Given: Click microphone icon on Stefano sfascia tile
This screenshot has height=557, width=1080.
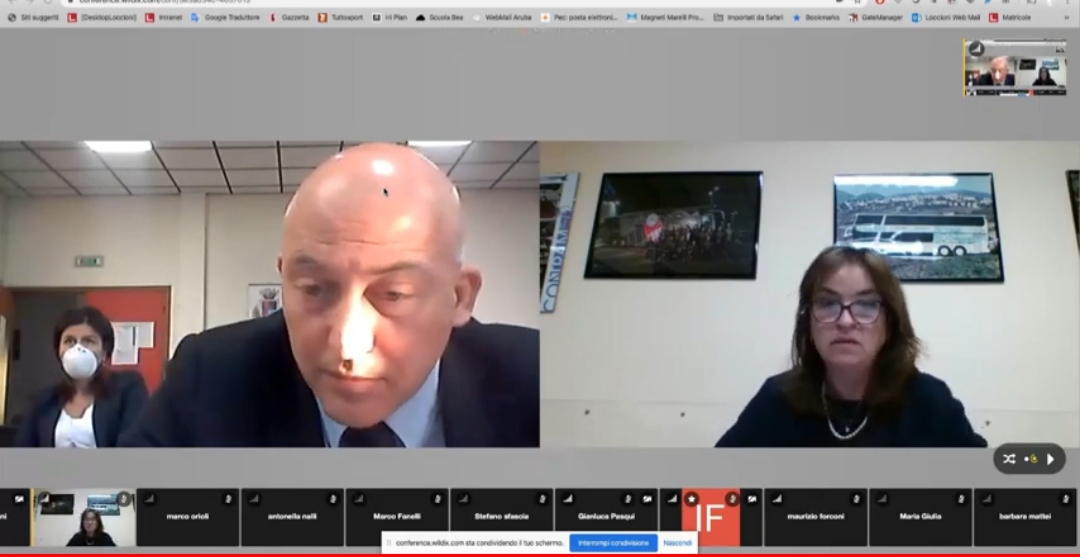Looking at the screenshot, I should (x=542, y=498).
